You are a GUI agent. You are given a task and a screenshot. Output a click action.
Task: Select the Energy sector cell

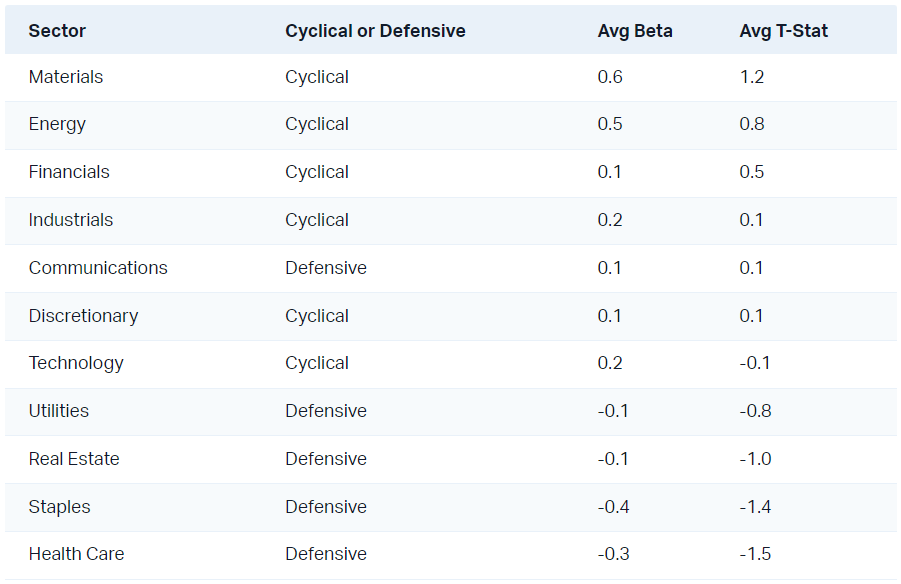click(x=57, y=124)
